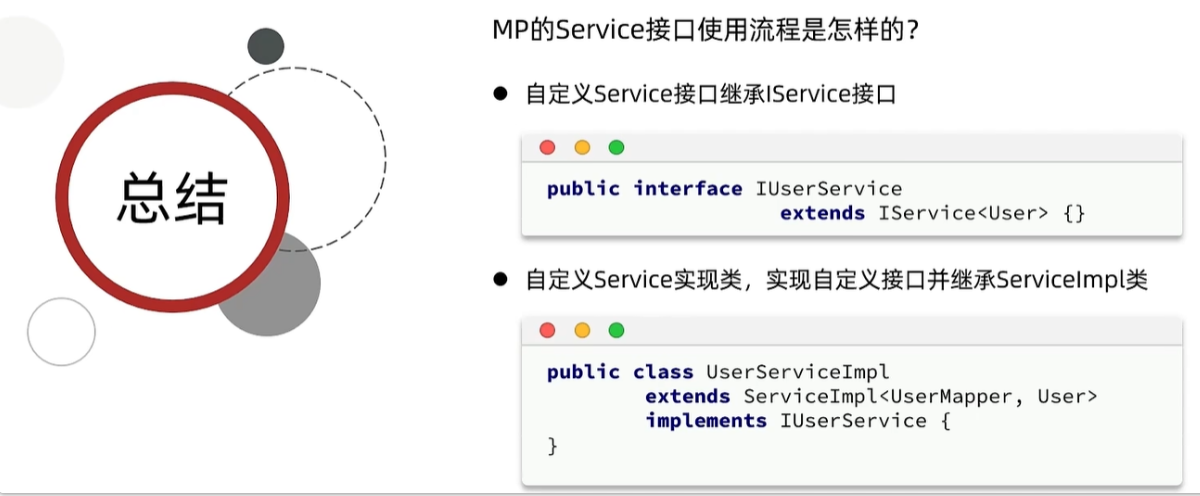Click the red dot in the UserServiceImpl code window
Viewport: 1200px width, 496px height.
(x=547, y=330)
